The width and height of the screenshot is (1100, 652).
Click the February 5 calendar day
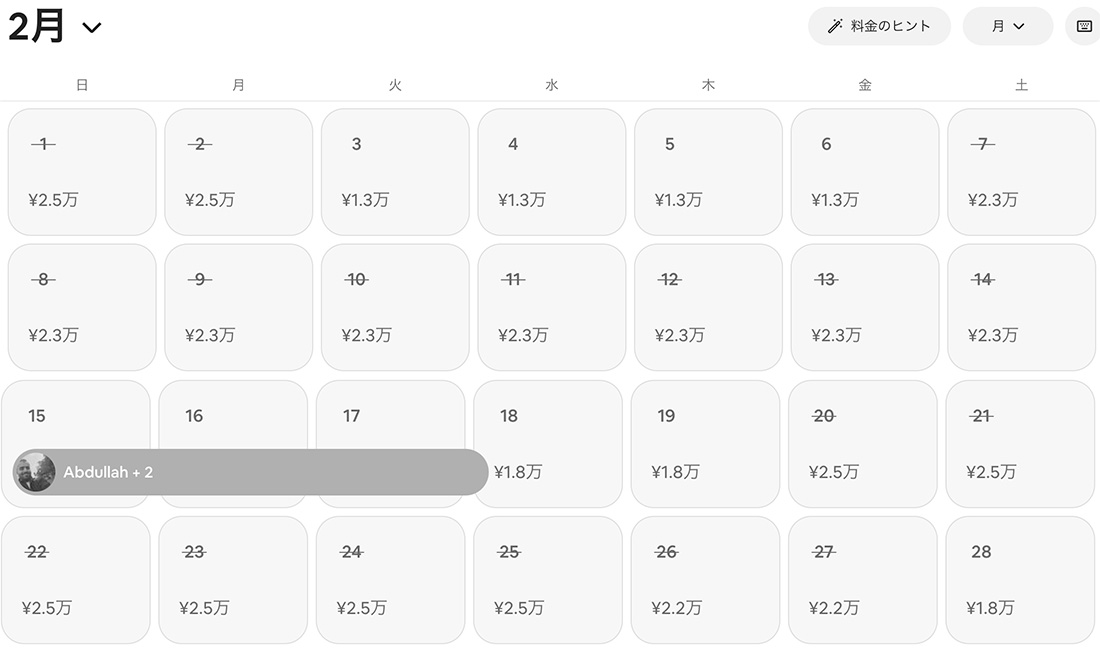708,172
